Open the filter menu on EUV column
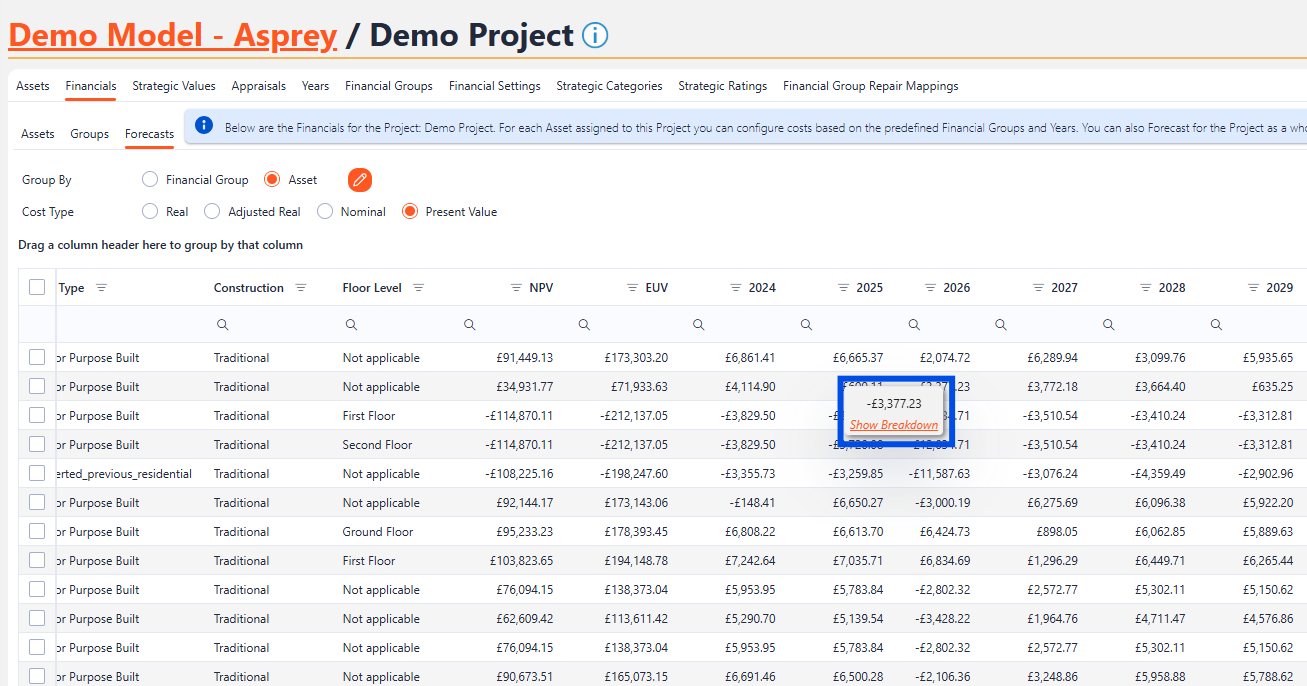This screenshot has height=686, width=1307. pyautogui.click(x=633, y=288)
